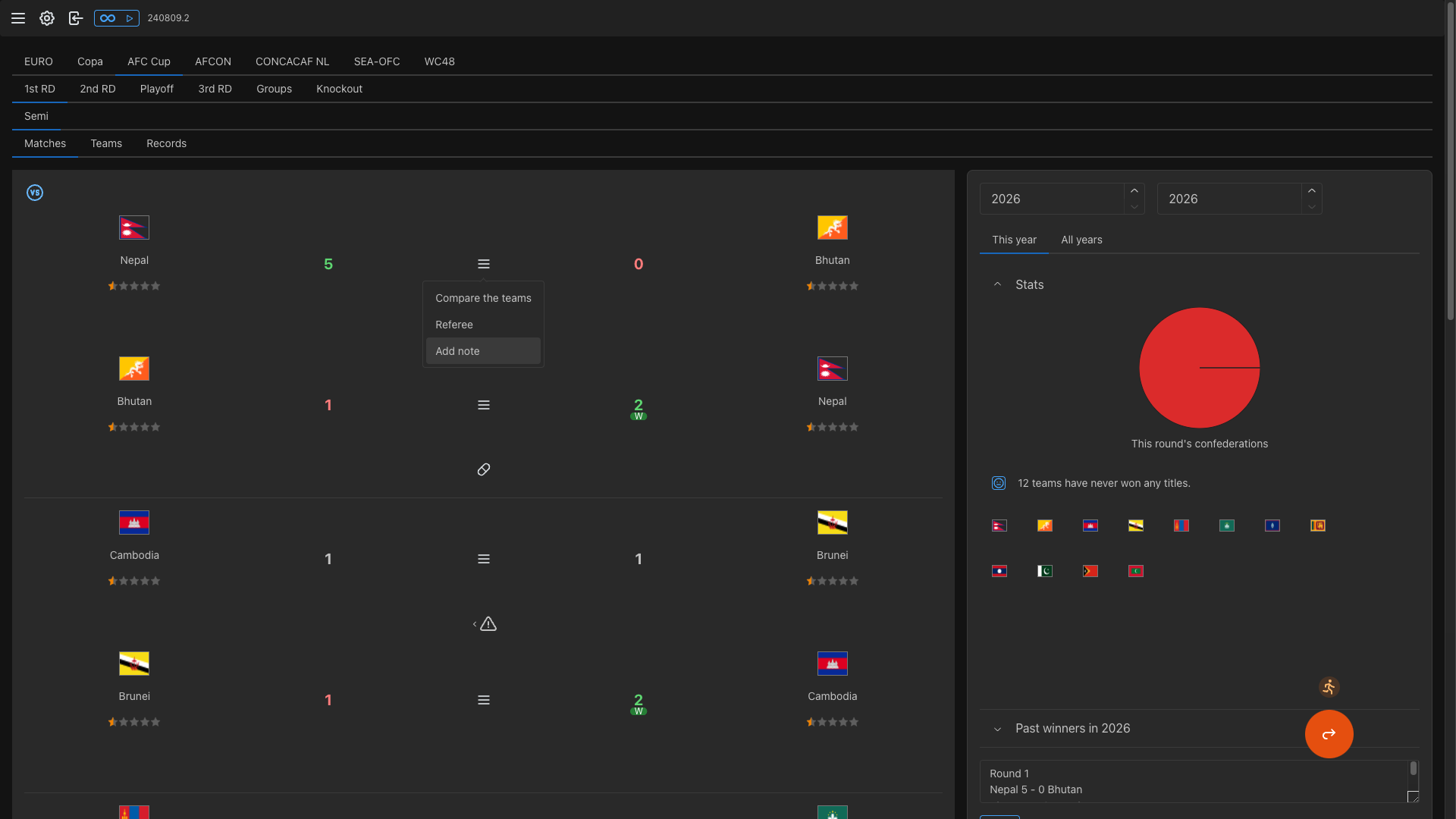Viewport: 1456px width, 819px height.
Task: Click the smiley face stats icon
Action: (x=999, y=483)
